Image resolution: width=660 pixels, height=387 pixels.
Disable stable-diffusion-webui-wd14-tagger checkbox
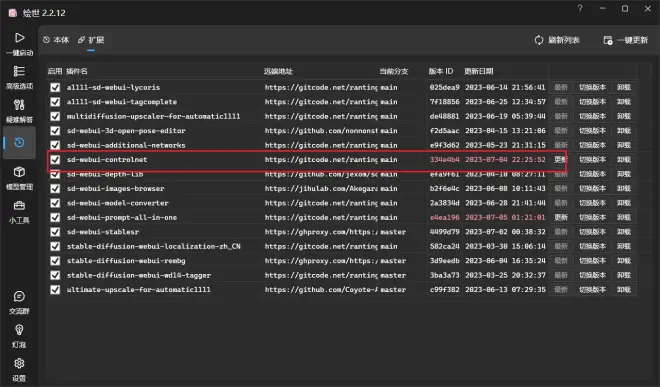55,275
